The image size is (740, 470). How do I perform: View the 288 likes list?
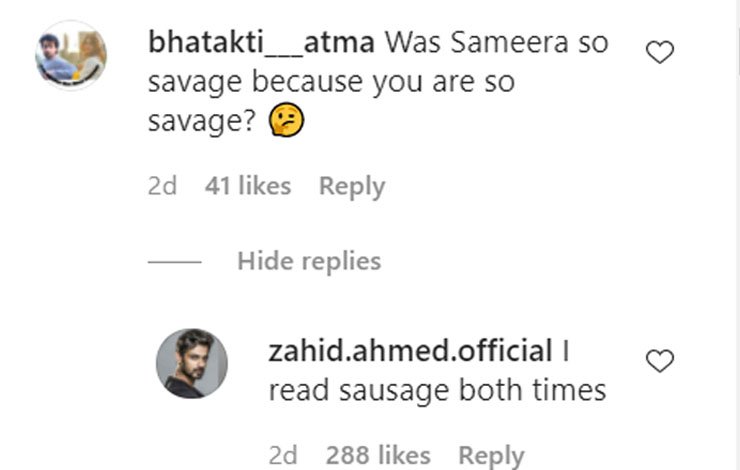(378, 456)
